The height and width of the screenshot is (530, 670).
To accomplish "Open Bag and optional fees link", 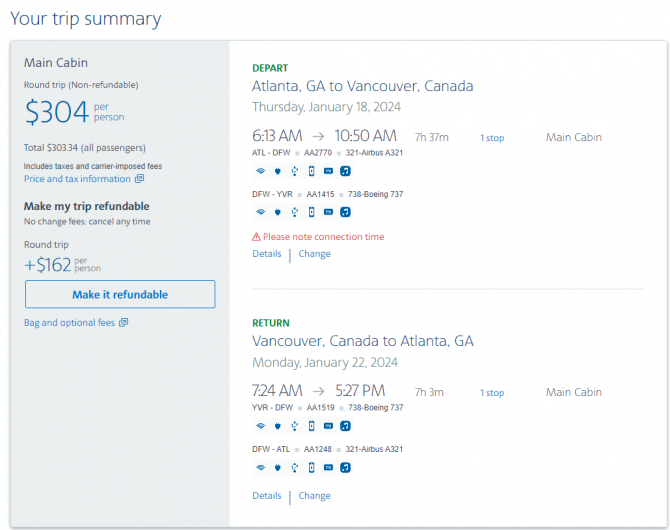I will click(69, 322).
